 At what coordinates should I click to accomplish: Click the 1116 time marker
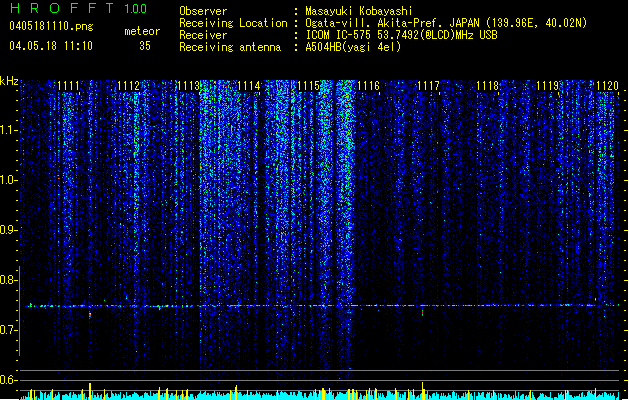(x=368, y=86)
